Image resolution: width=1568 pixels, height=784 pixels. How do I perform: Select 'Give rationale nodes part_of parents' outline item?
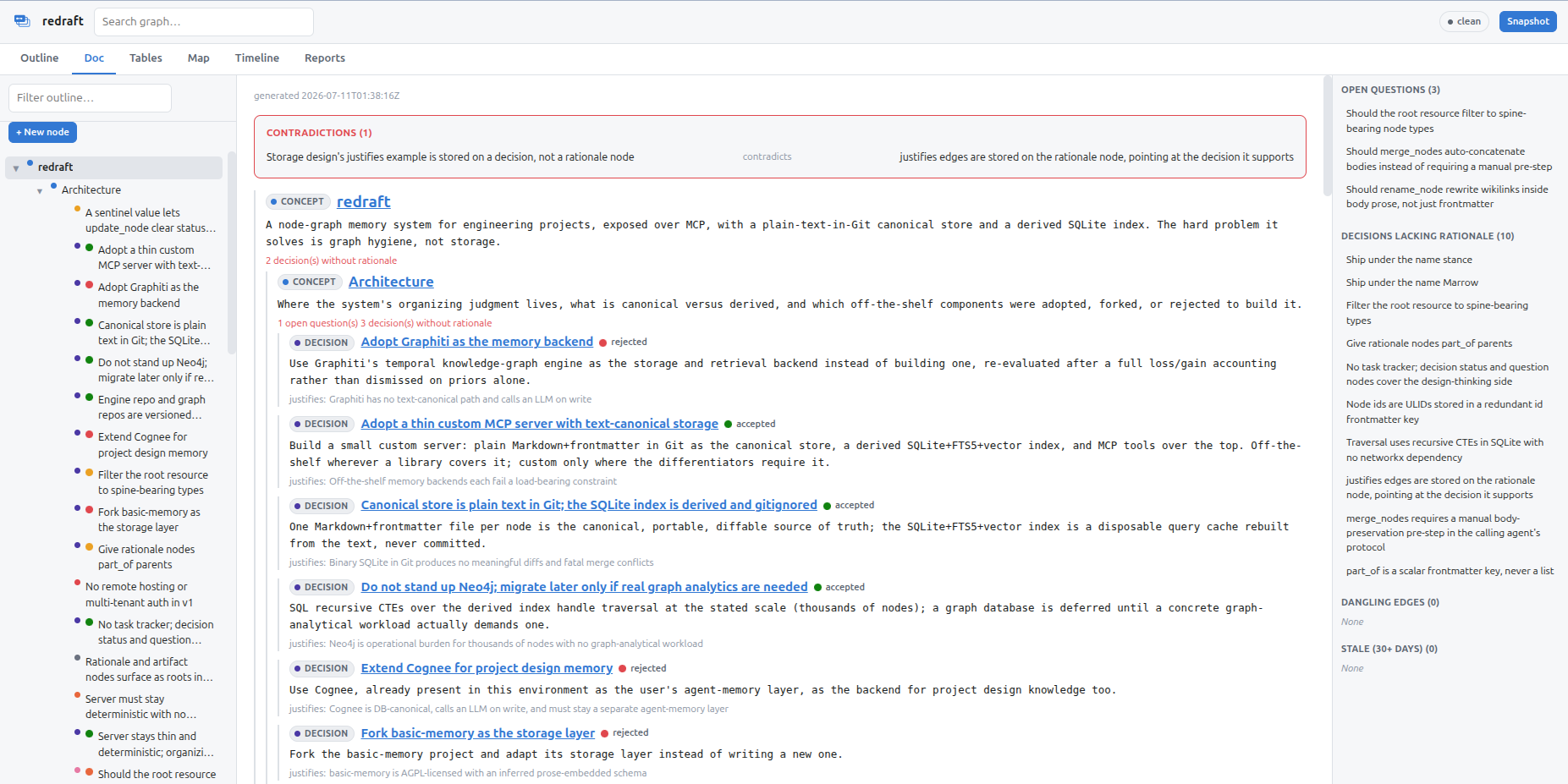click(x=146, y=557)
